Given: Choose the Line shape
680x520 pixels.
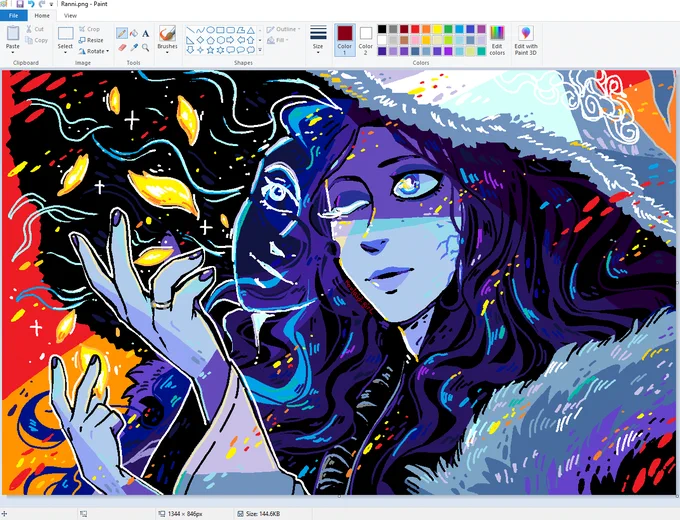Looking at the screenshot, I should click(190, 30).
